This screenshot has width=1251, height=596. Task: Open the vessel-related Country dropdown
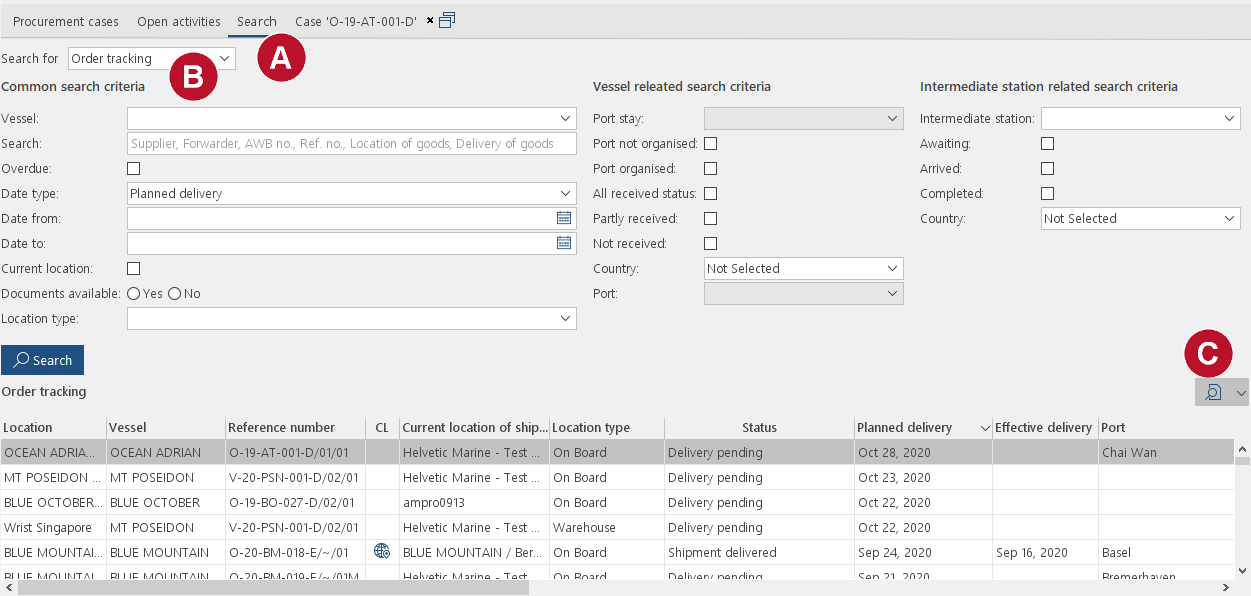[804, 268]
